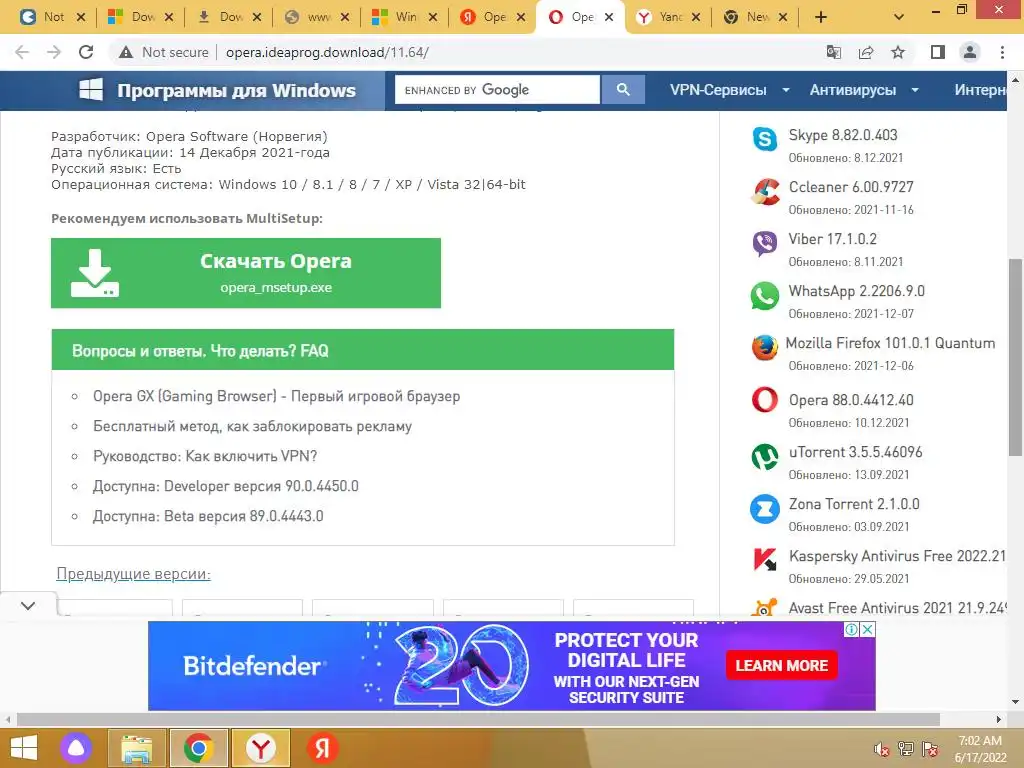The height and width of the screenshot is (768, 1024).
Task: Open the tab search chevron
Action: pos(899,17)
